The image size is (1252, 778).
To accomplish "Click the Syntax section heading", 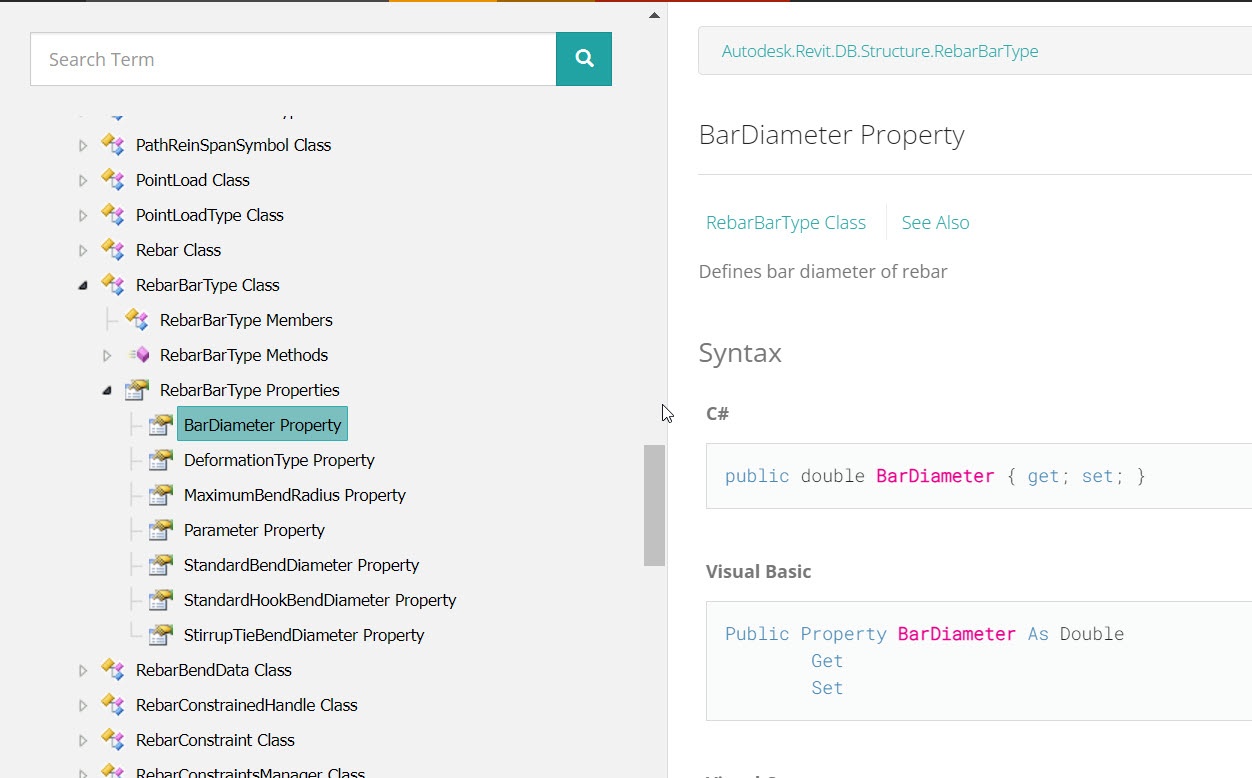I will (740, 353).
